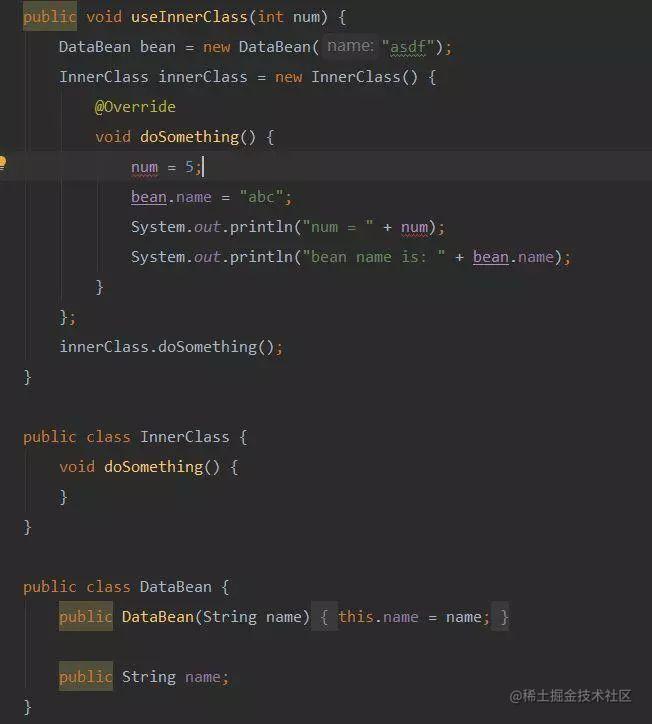652x724 pixels.
Task: Click 'new InnerClass()' anonymous class creation
Action: tap(346, 77)
